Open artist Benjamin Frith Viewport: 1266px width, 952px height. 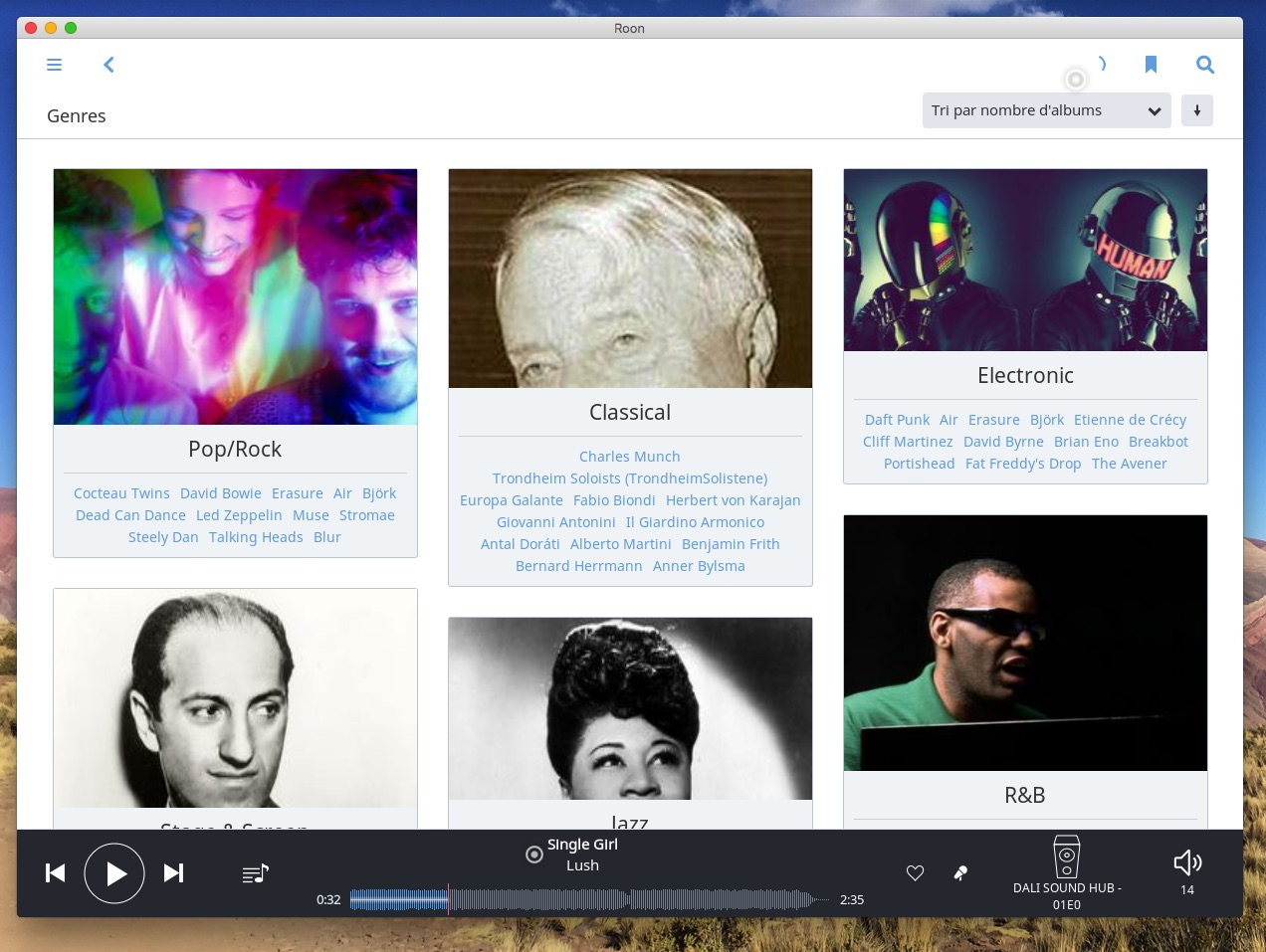[731, 544]
